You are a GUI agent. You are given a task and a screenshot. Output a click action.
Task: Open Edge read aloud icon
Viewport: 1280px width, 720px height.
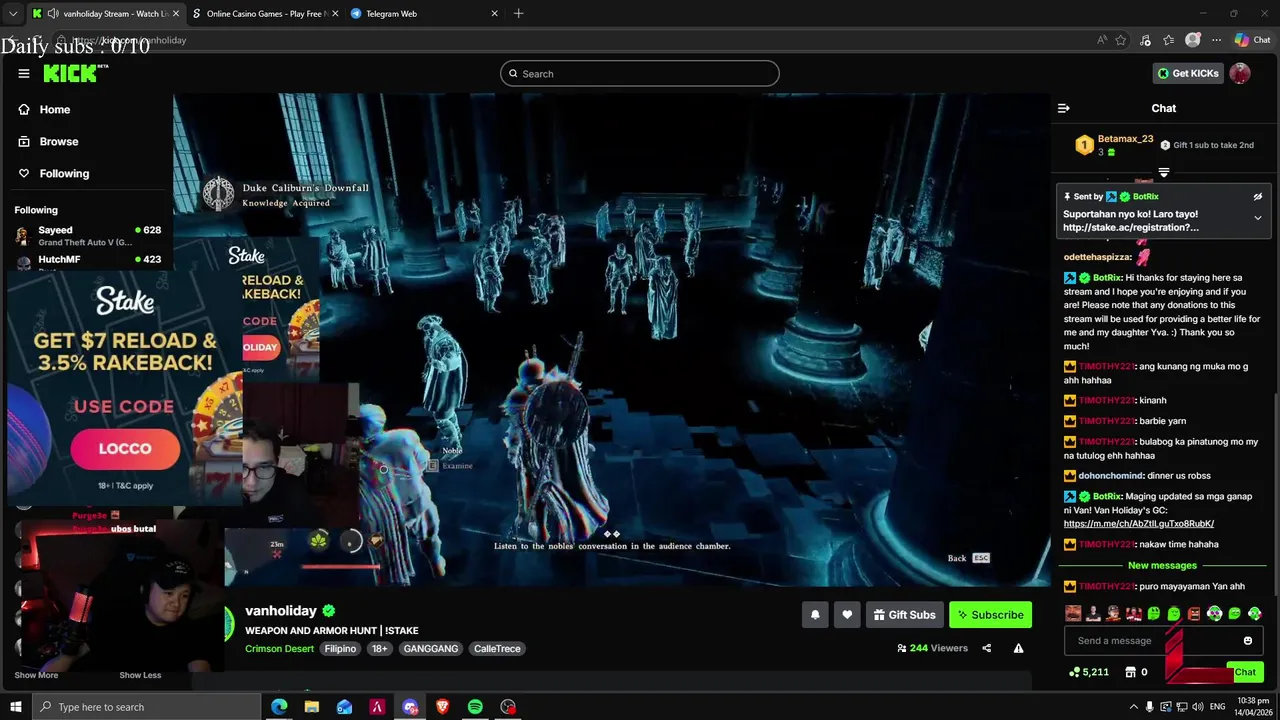coord(1102,40)
